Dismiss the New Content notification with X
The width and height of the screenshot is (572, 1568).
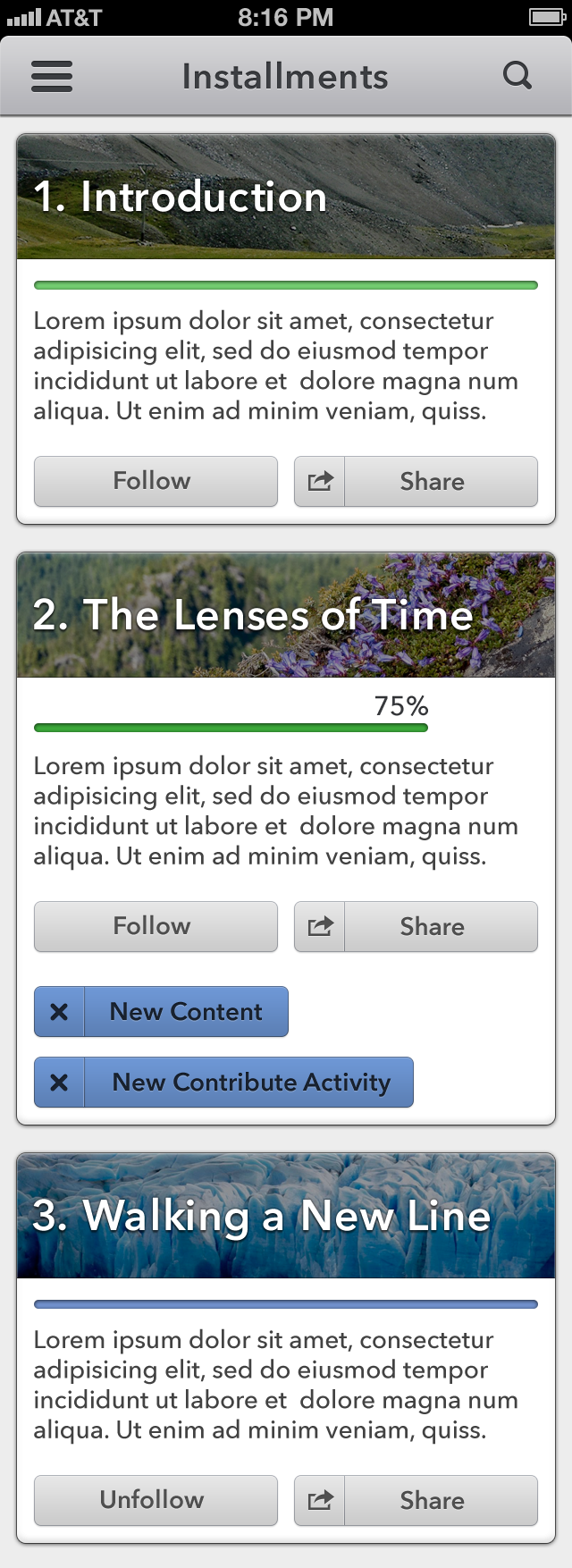coord(59,1012)
